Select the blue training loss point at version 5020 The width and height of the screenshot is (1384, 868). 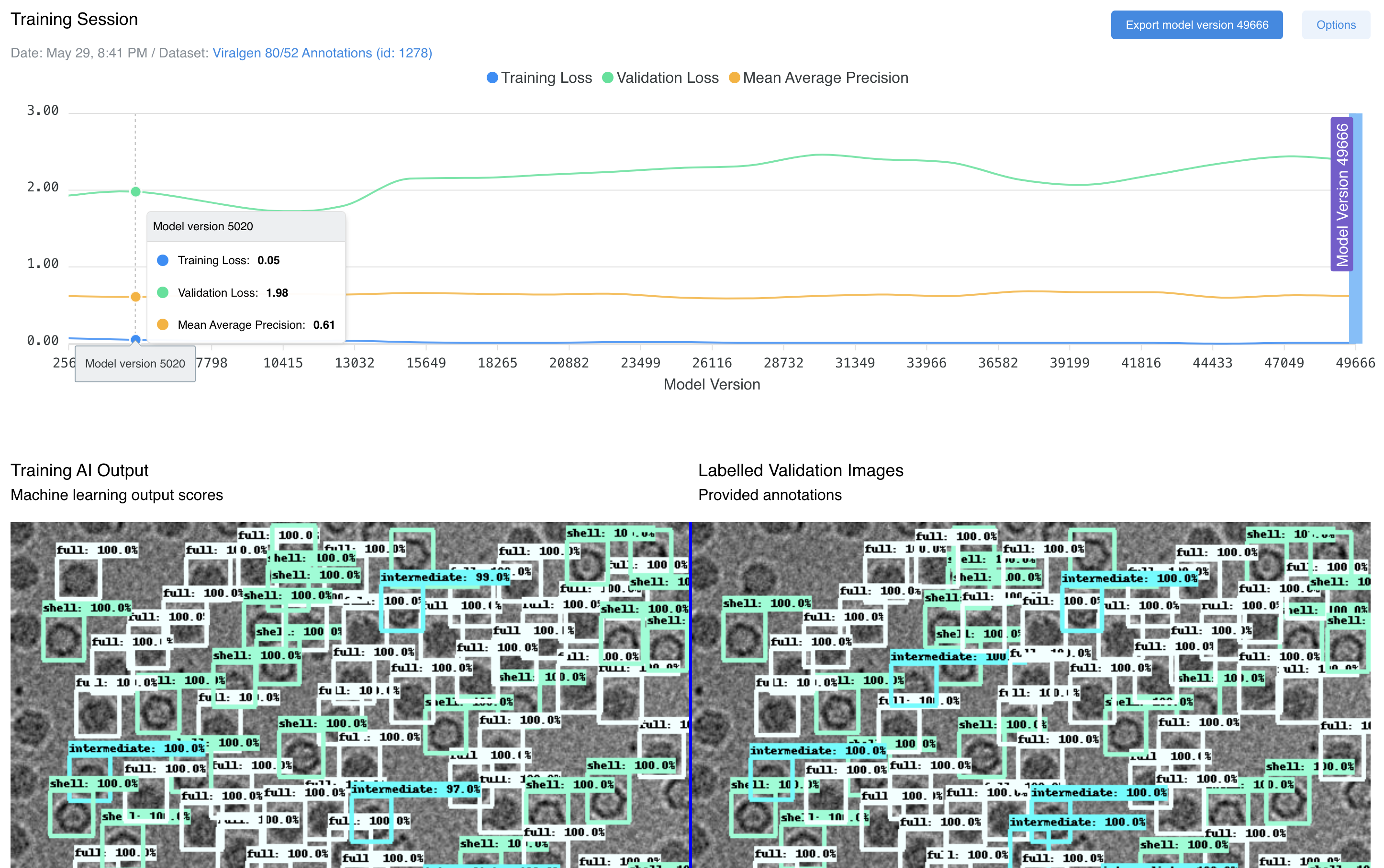[x=135, y=339]
